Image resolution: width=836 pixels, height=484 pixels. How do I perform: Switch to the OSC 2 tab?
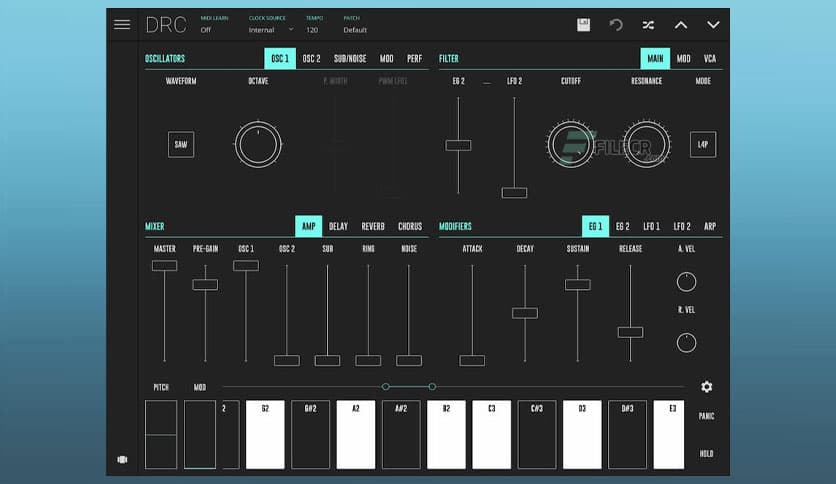pos(312,59)
